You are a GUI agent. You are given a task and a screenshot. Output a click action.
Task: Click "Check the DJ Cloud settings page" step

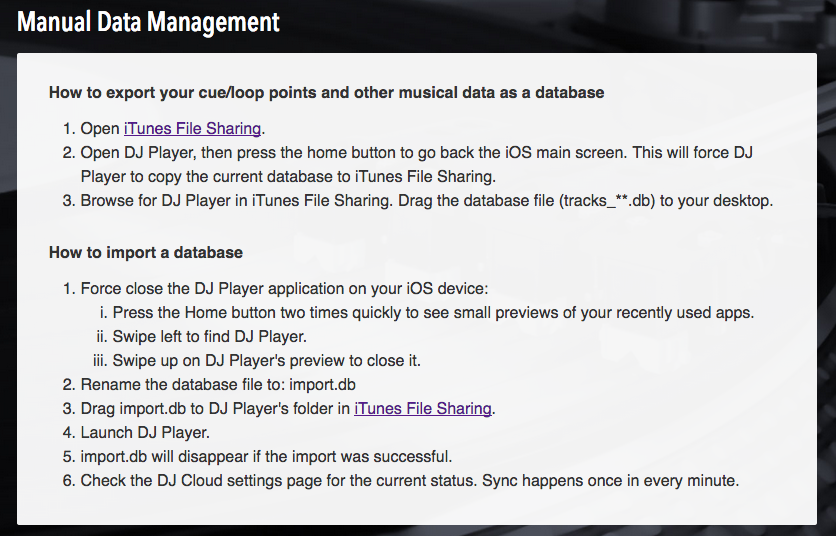[x=409, y=481]
